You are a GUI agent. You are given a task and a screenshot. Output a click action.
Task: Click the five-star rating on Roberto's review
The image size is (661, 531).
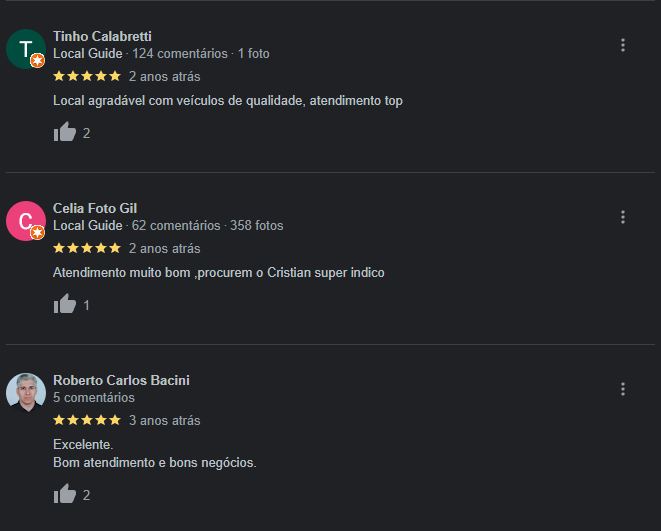(x=87, y=420)
